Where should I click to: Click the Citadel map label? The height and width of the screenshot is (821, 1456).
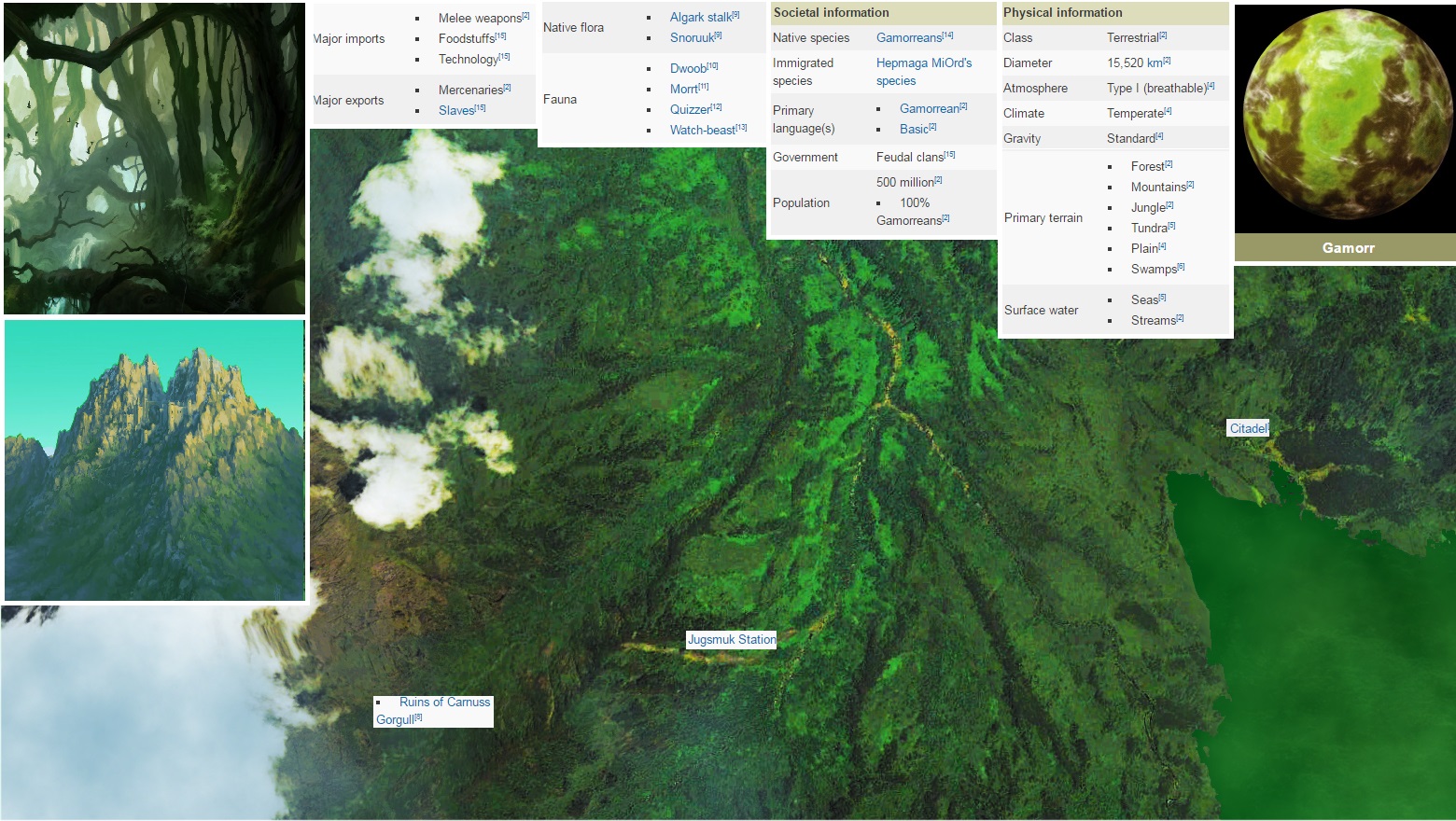click(1247, 429)
